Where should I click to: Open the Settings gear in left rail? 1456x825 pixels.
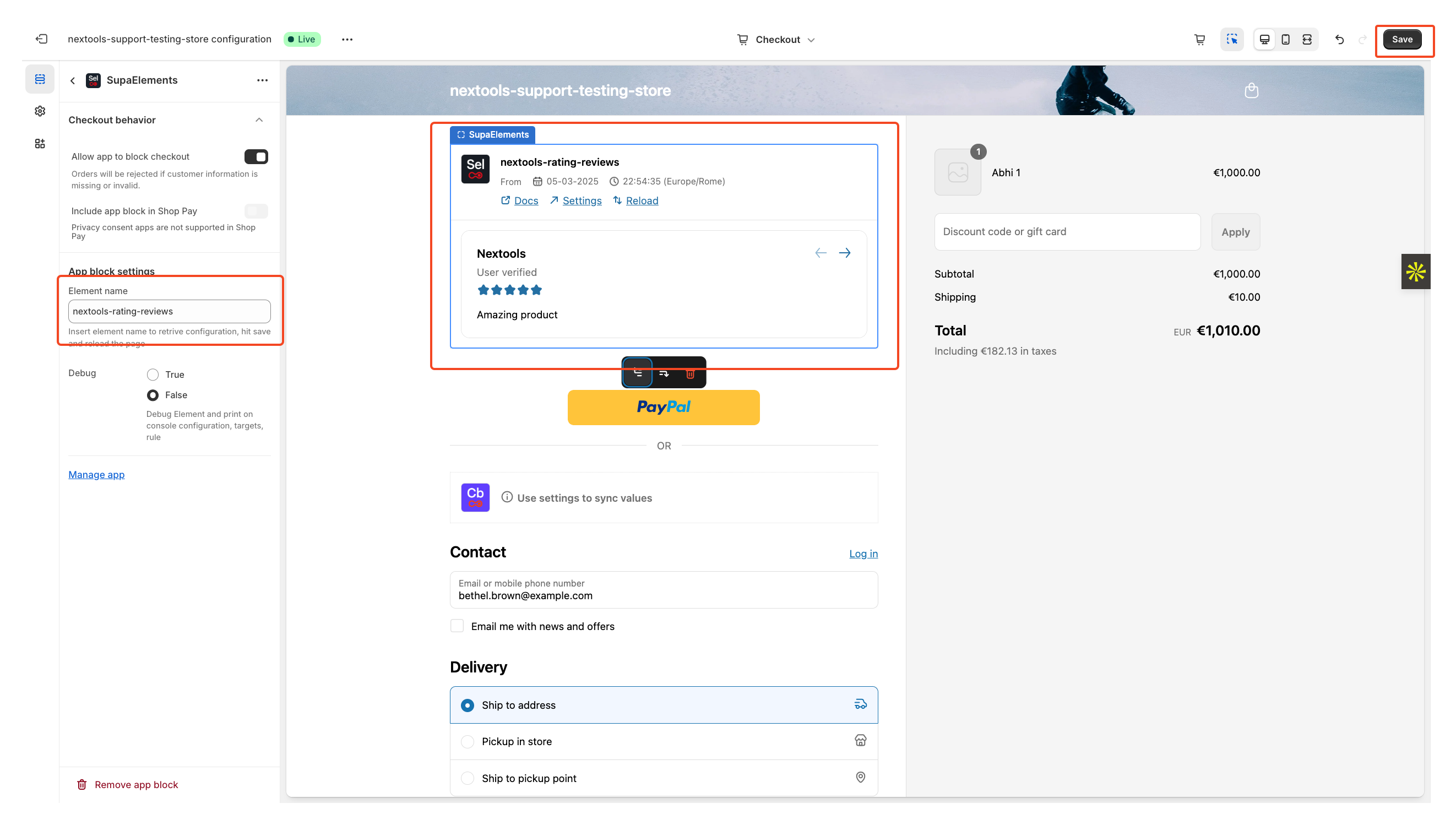pyautogui.click(x=40, y=111)
